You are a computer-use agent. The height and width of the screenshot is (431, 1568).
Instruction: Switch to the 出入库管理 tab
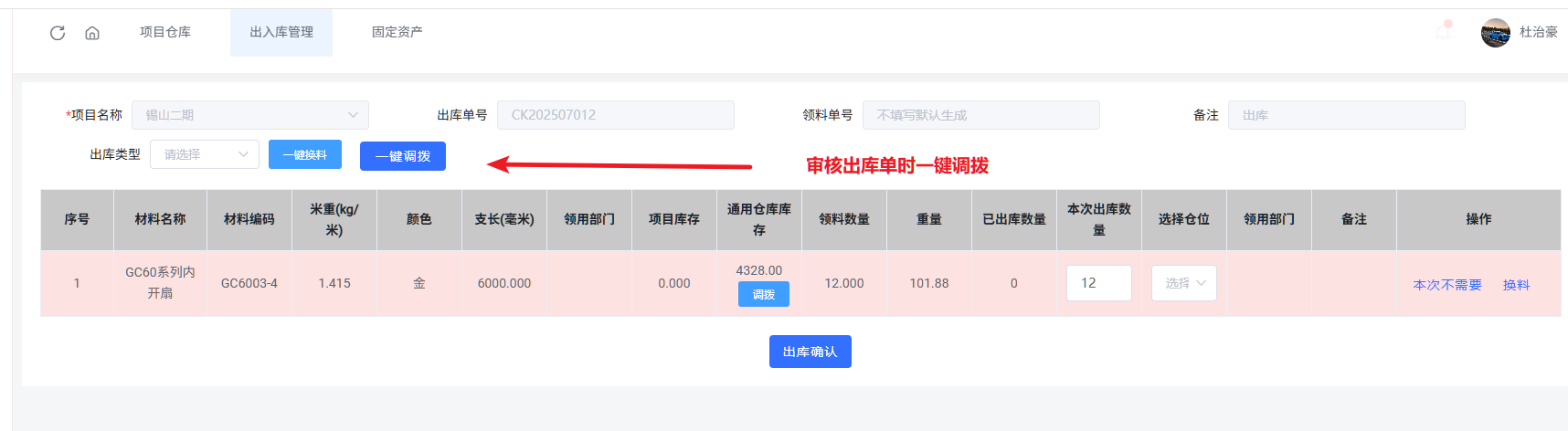281,32
